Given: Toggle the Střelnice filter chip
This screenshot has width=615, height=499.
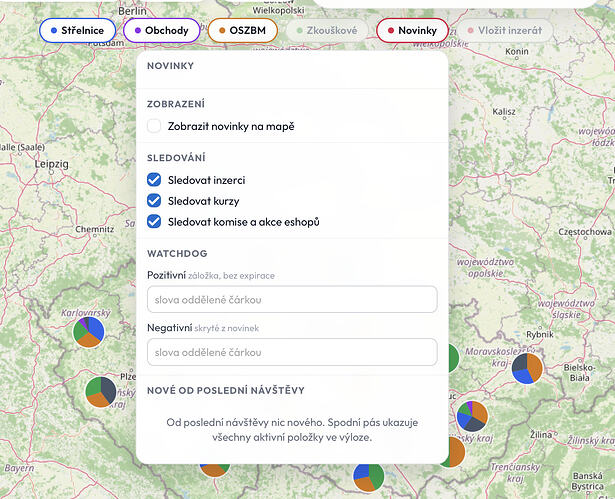Looking at the screenshot, I should coord(78,30).
